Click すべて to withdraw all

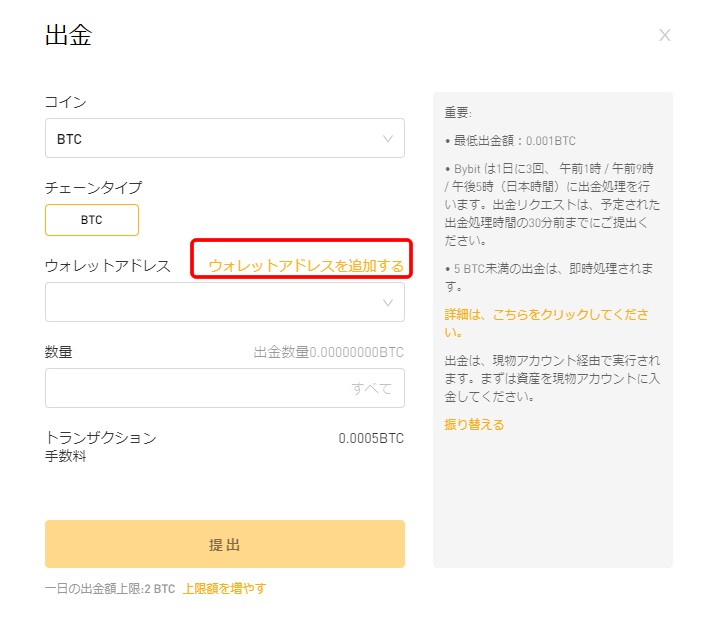click(371, 388)
